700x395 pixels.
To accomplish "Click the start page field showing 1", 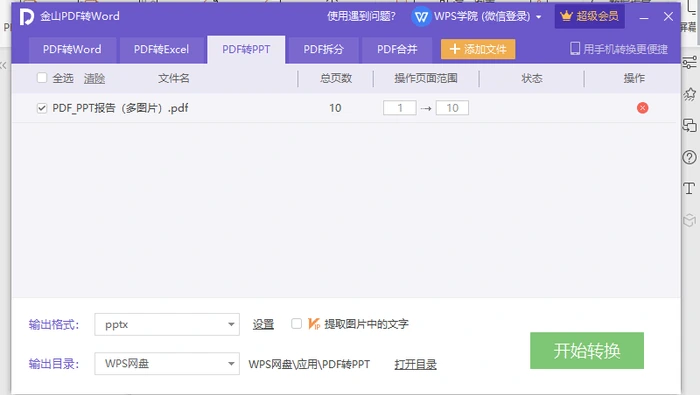I will point(400,108).
